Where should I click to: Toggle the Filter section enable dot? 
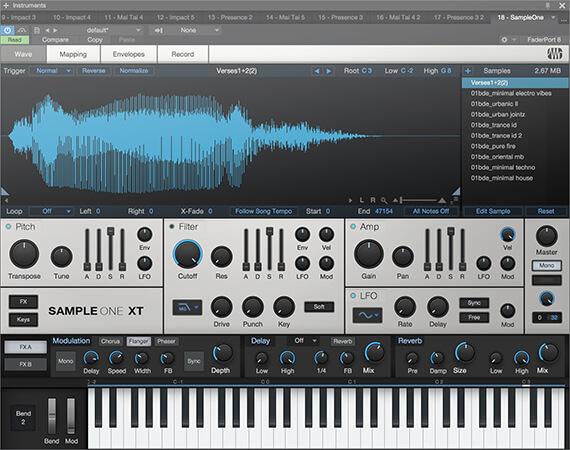pyautogui.click(x=172, y=226)
